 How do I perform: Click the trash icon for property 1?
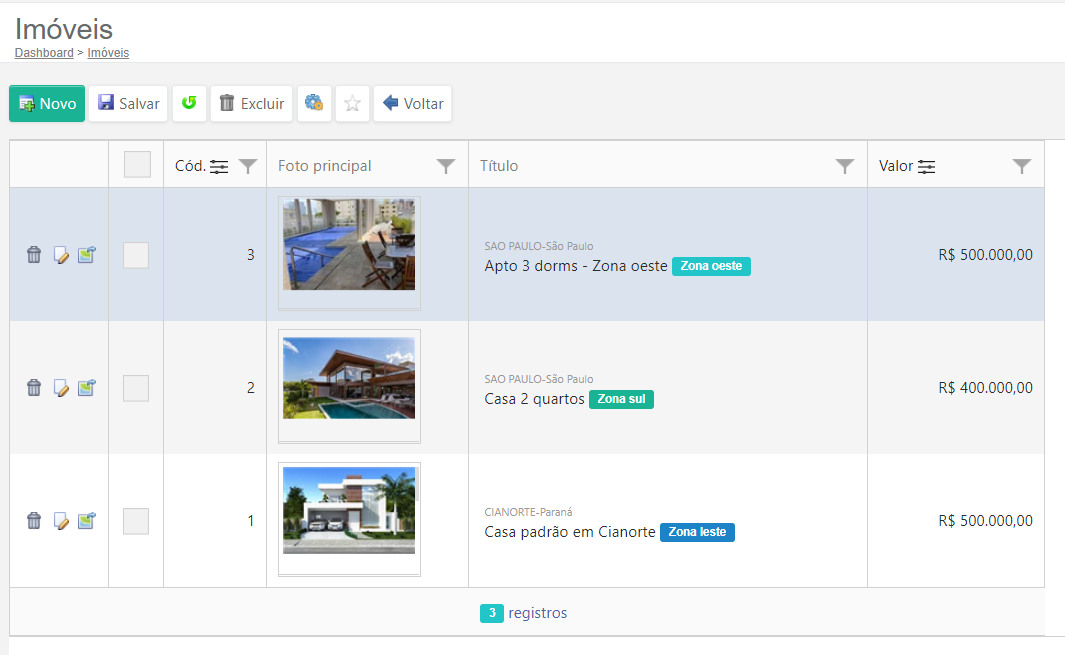click(34, 521)
